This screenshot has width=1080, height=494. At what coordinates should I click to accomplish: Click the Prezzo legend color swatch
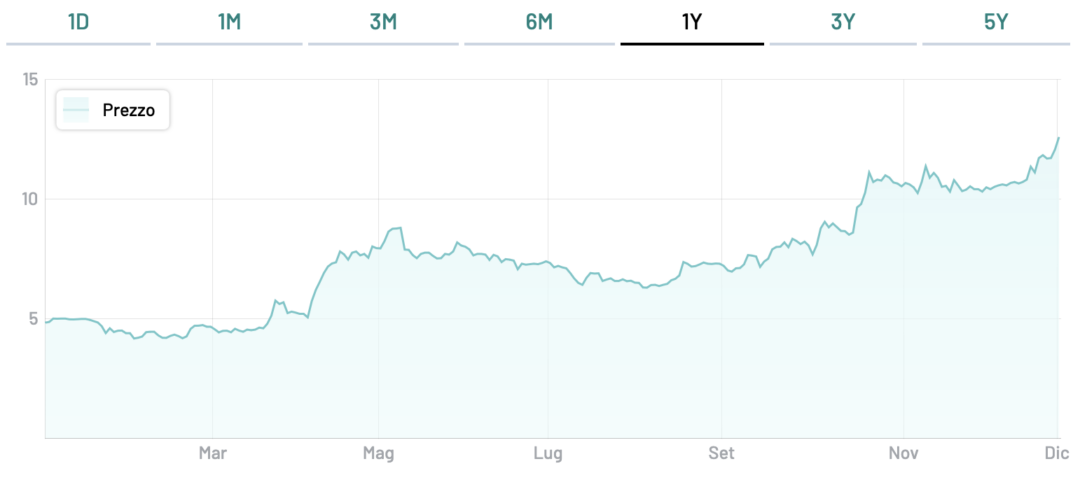76,110
